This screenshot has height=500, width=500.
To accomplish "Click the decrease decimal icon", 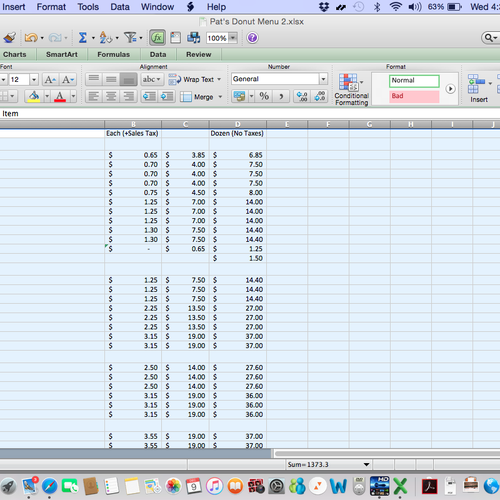I will click(320, 97).
